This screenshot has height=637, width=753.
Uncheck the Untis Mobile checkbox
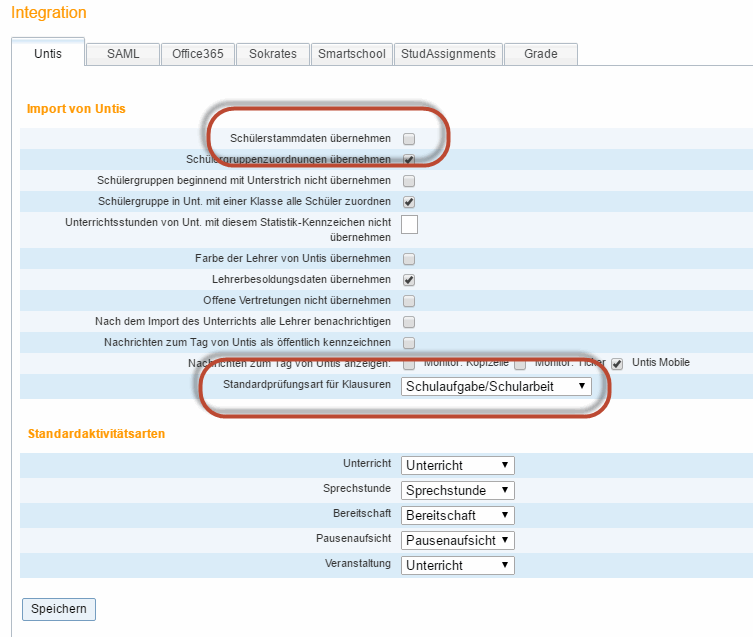tap(618, 363)
